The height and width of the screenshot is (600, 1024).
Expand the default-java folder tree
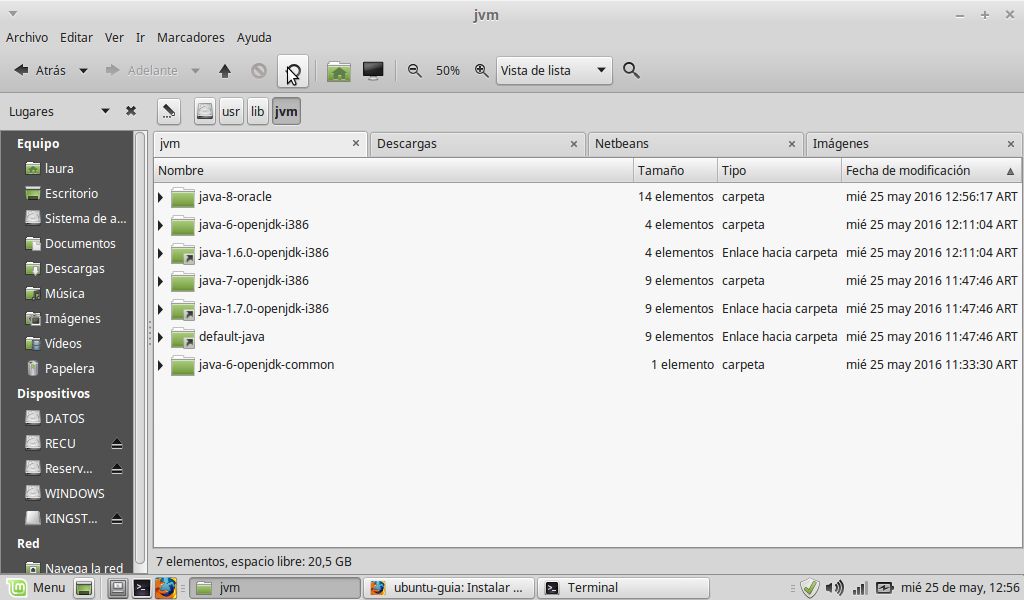160,337
